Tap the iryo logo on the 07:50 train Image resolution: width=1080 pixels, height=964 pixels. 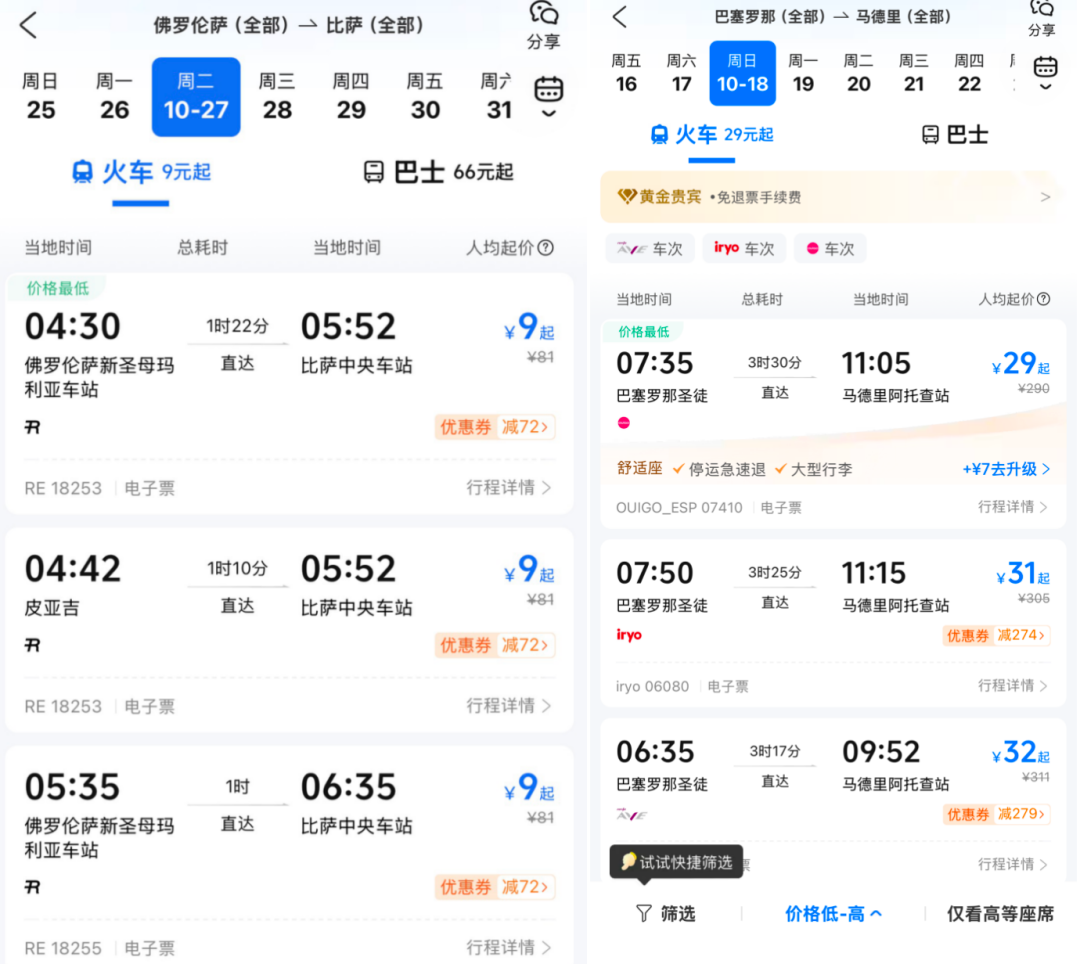[x=629, y=634]
